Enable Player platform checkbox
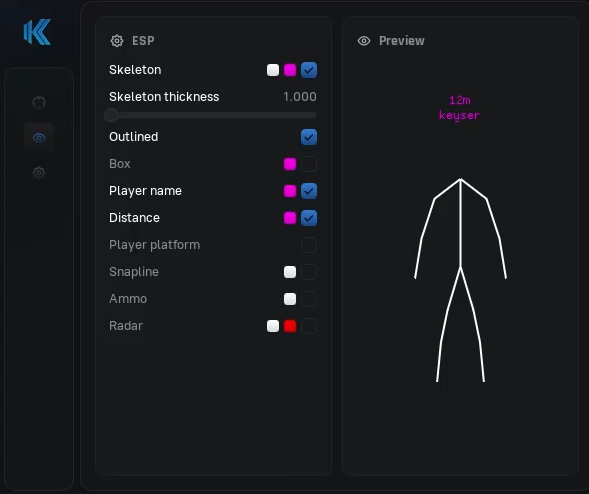 click(x=309, y=245)
